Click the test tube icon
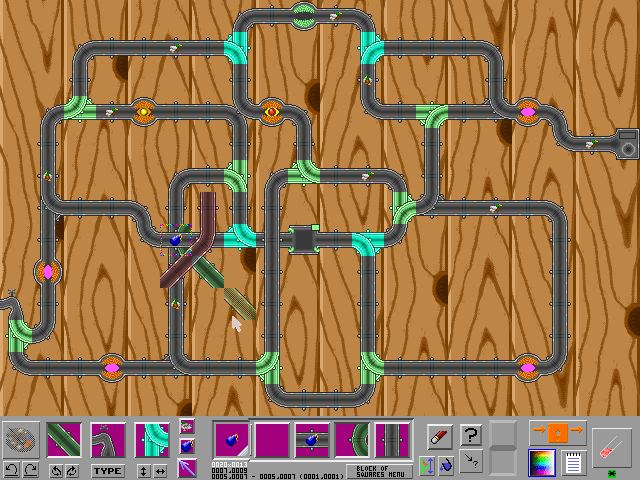The image size is (640, 480). click(x=612, y=443)
